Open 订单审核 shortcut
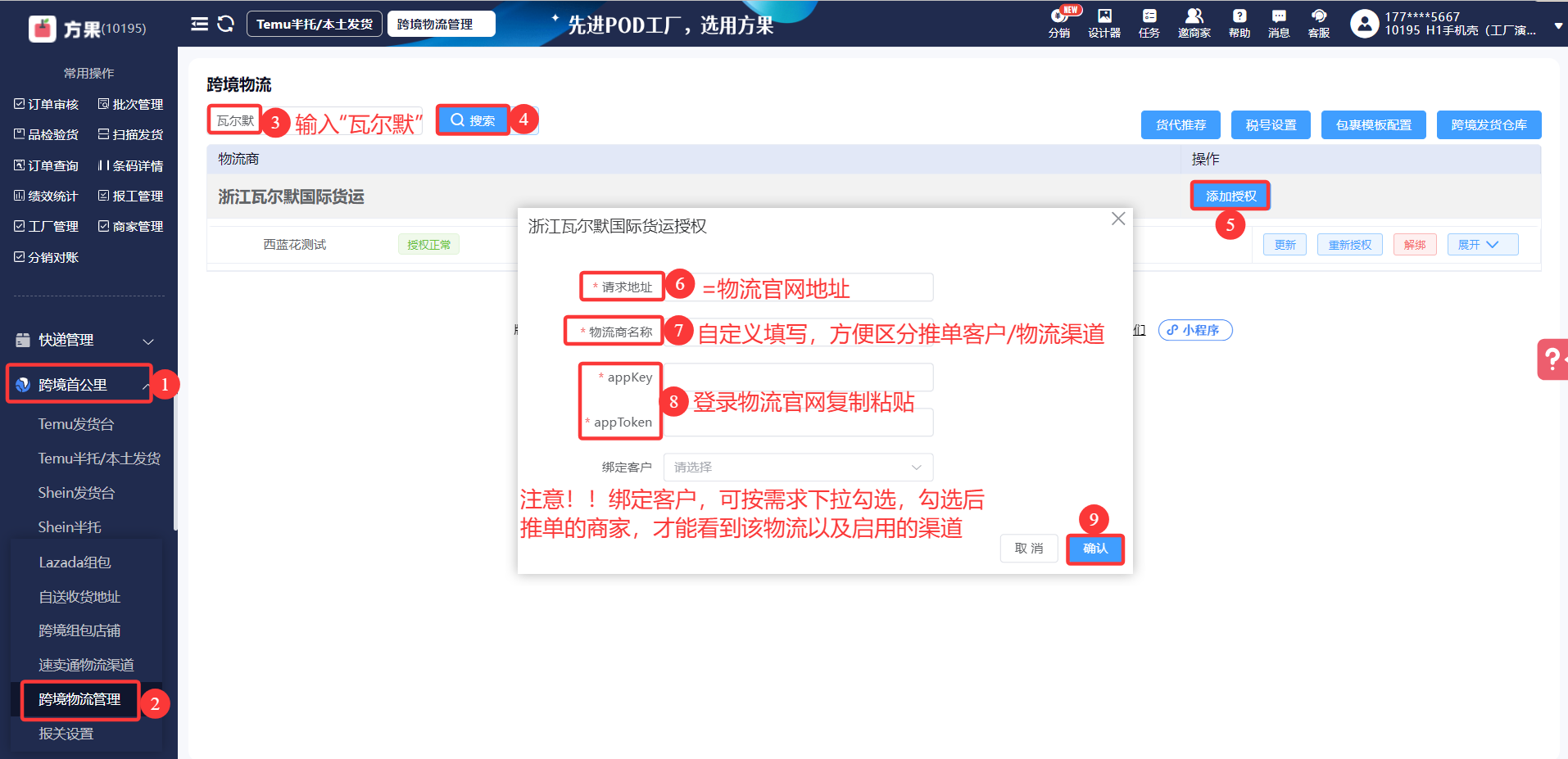The image size is (1568, 759). tap(47, 104)
